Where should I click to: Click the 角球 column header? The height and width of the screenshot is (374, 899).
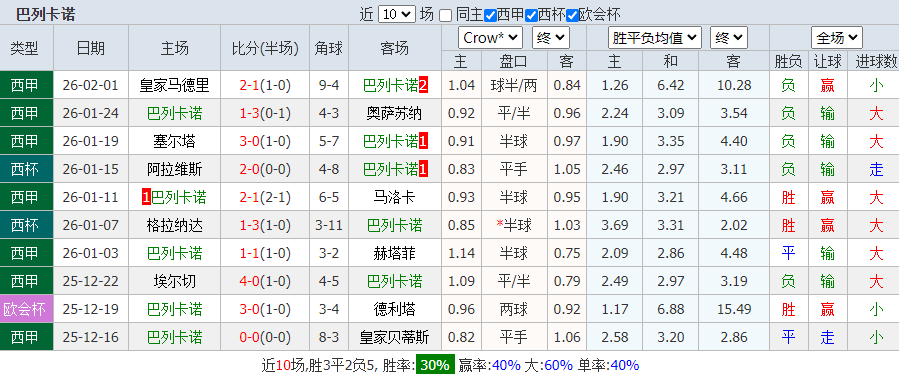pyautogui.click(x=329, y=48)
